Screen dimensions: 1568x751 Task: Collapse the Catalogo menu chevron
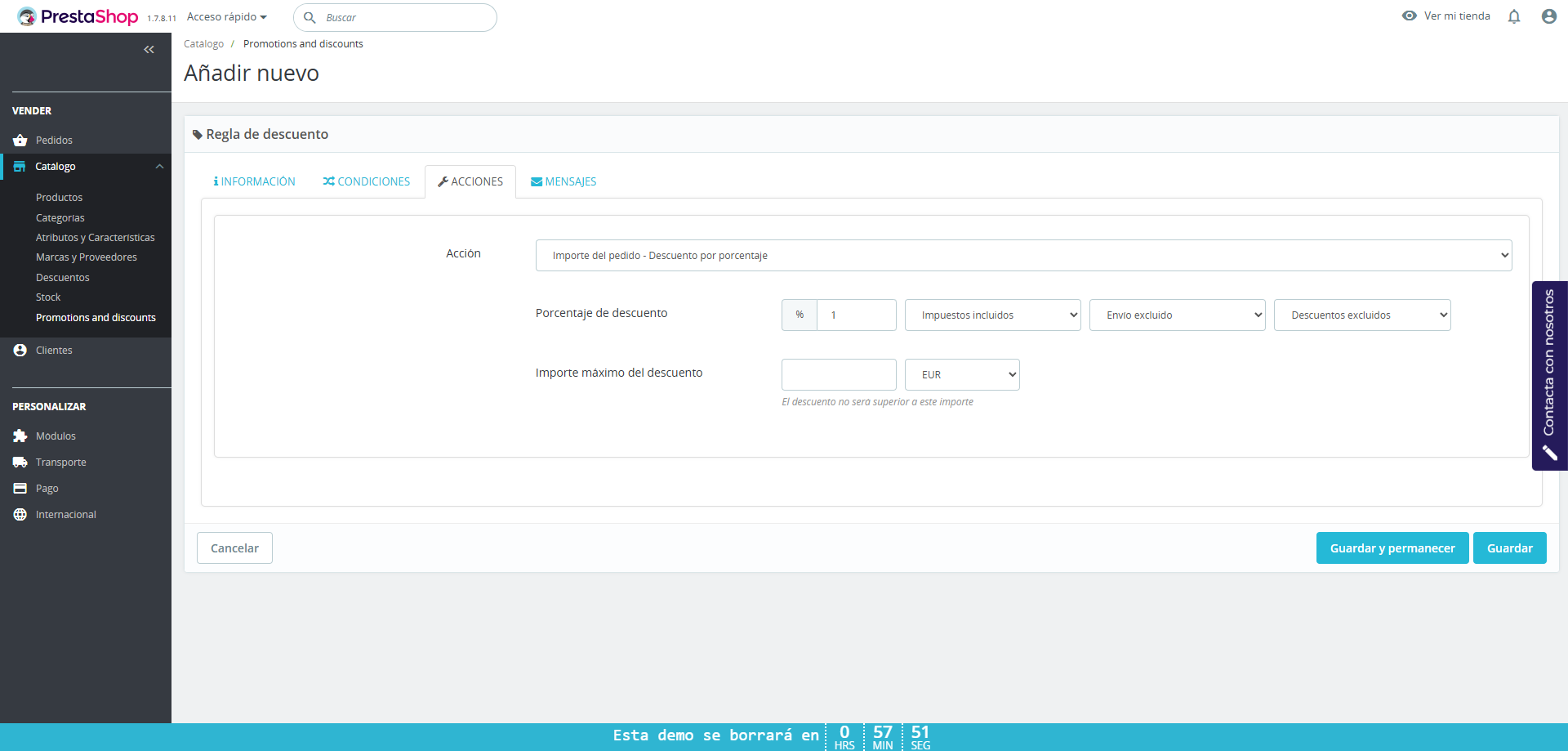pos(159,167)
